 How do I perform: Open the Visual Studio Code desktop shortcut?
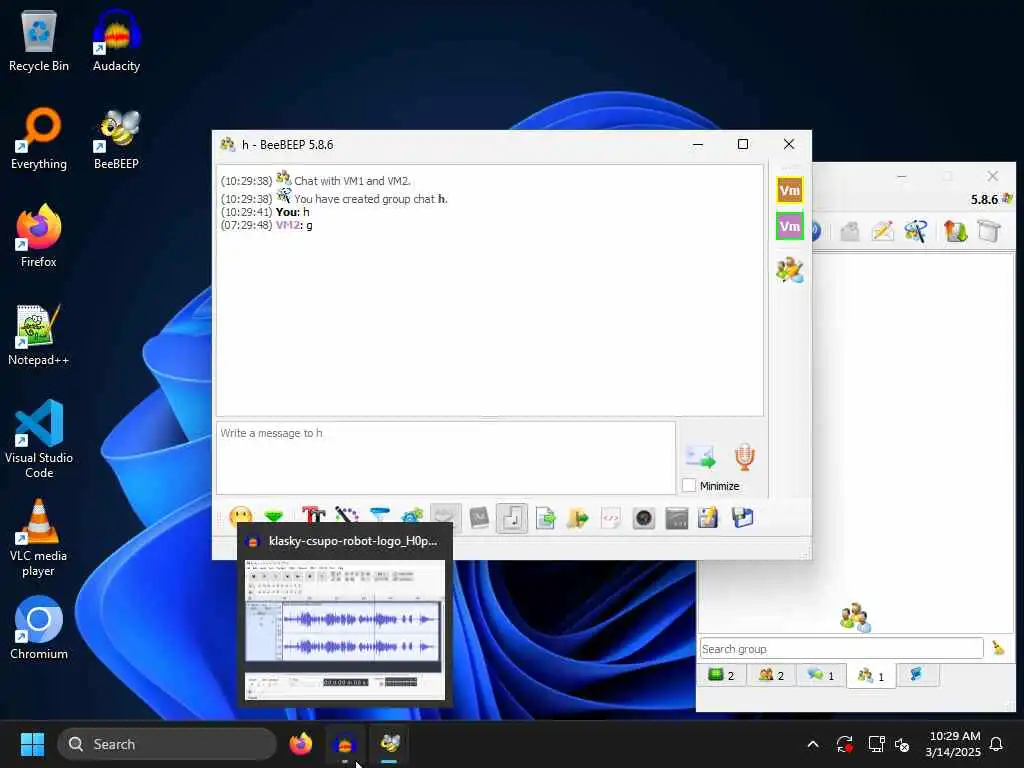[39, 439]
